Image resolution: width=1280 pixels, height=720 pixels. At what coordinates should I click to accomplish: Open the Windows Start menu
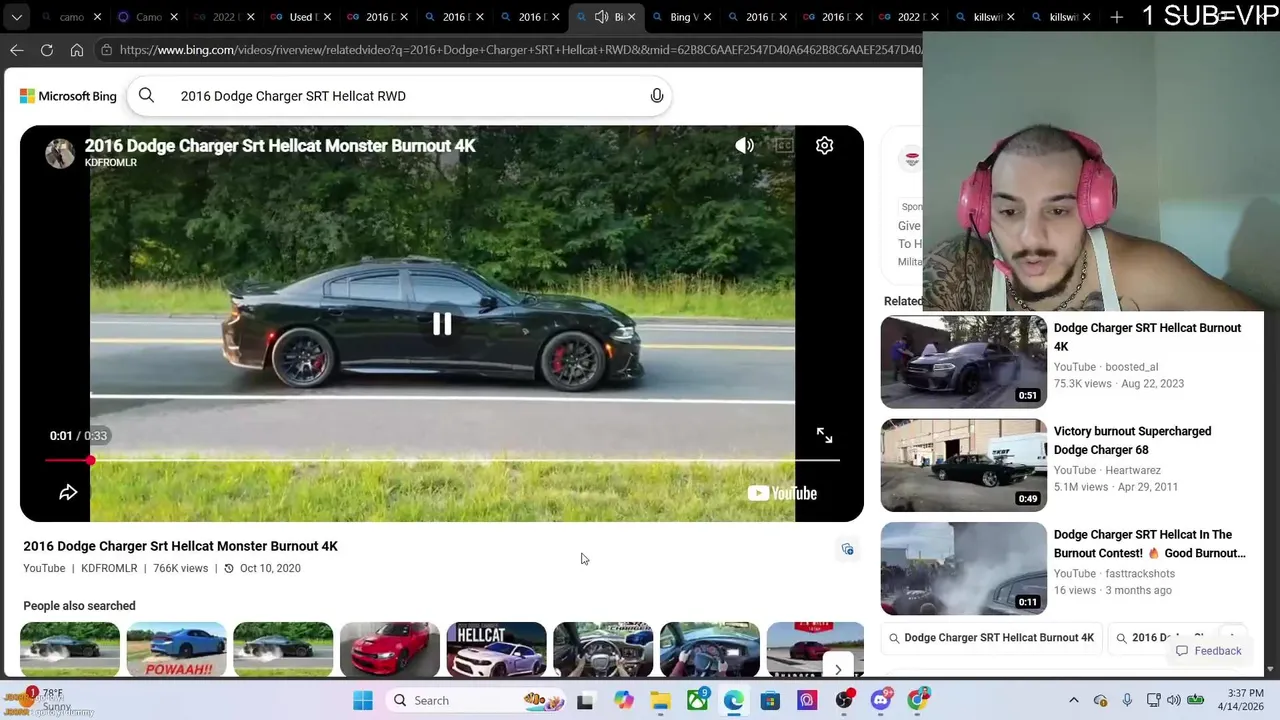pyautogui.click(x=362, y=700)
